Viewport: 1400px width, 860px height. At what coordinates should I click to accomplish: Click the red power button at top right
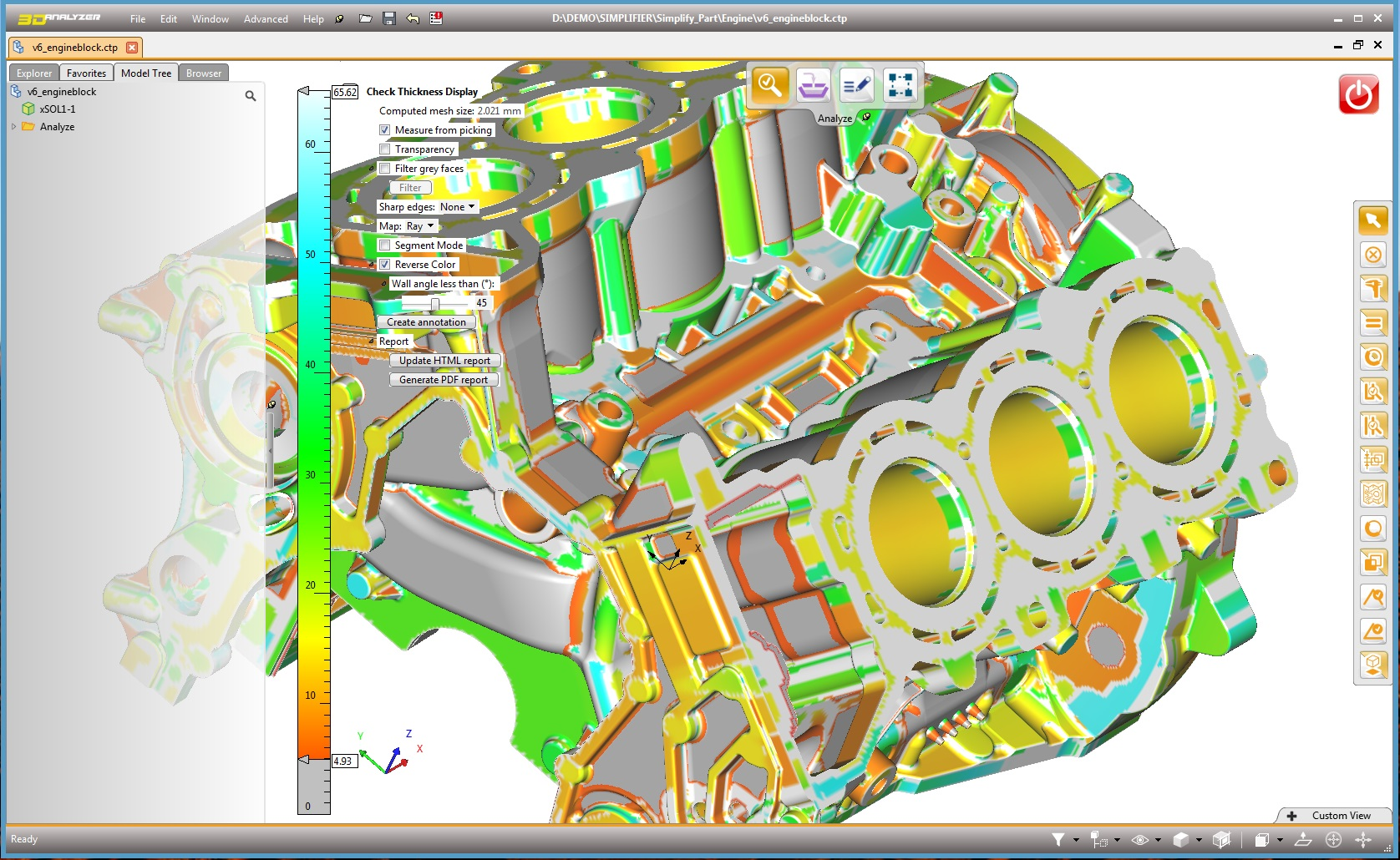(1357, 94)
